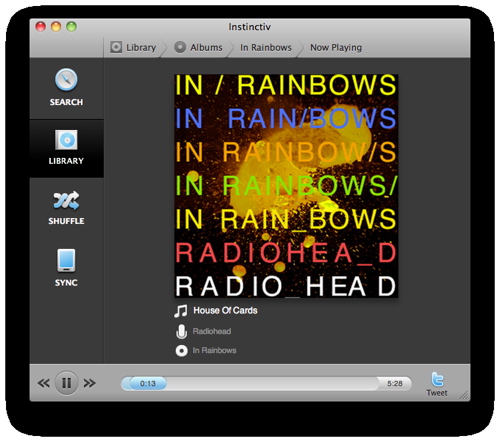Click the 0:13 playback position handle
This screenshot has width=500, height=442.
pyautogui.click(x=148, y=383)
